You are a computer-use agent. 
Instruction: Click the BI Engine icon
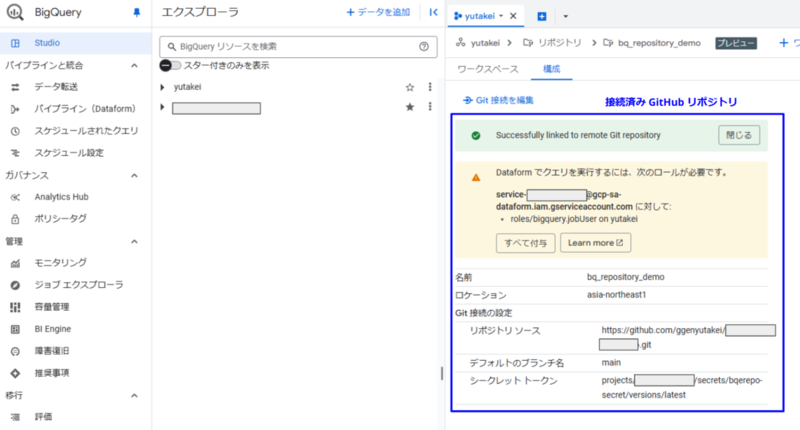click(15, 329)
